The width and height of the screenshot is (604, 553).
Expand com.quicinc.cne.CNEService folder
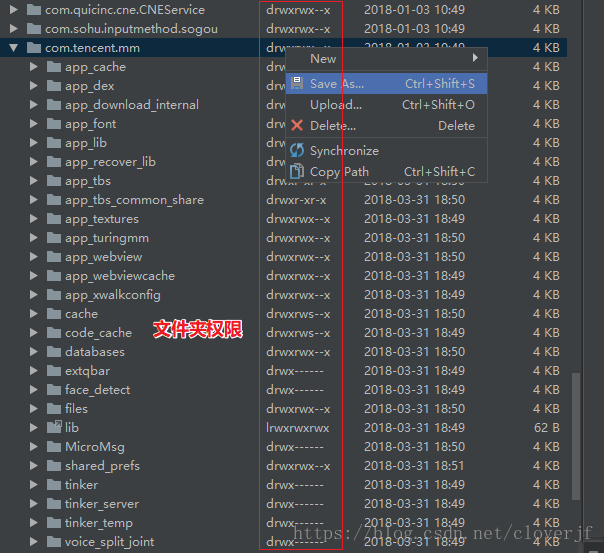click(x=13, y=10)
